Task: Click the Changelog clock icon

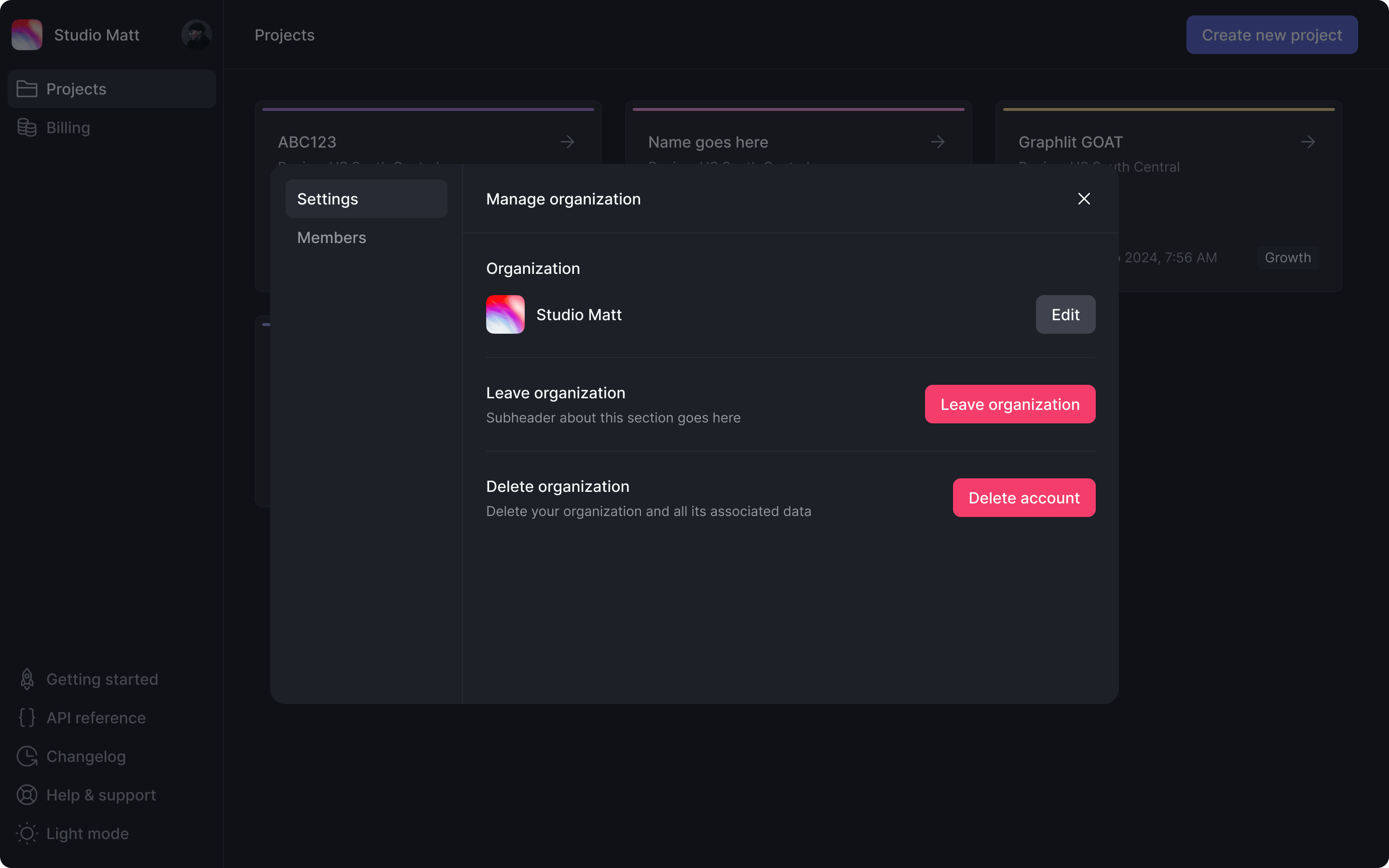Action: coord(27,757)
